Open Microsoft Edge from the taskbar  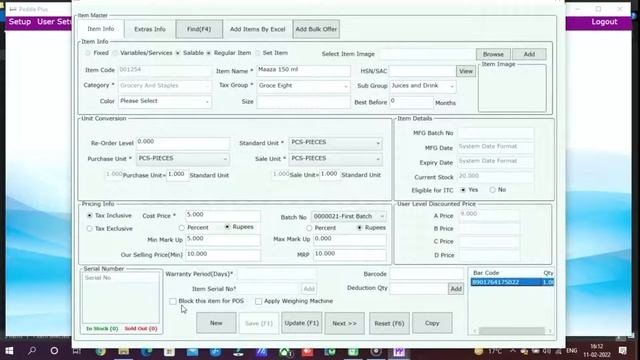tap(147, 351)
